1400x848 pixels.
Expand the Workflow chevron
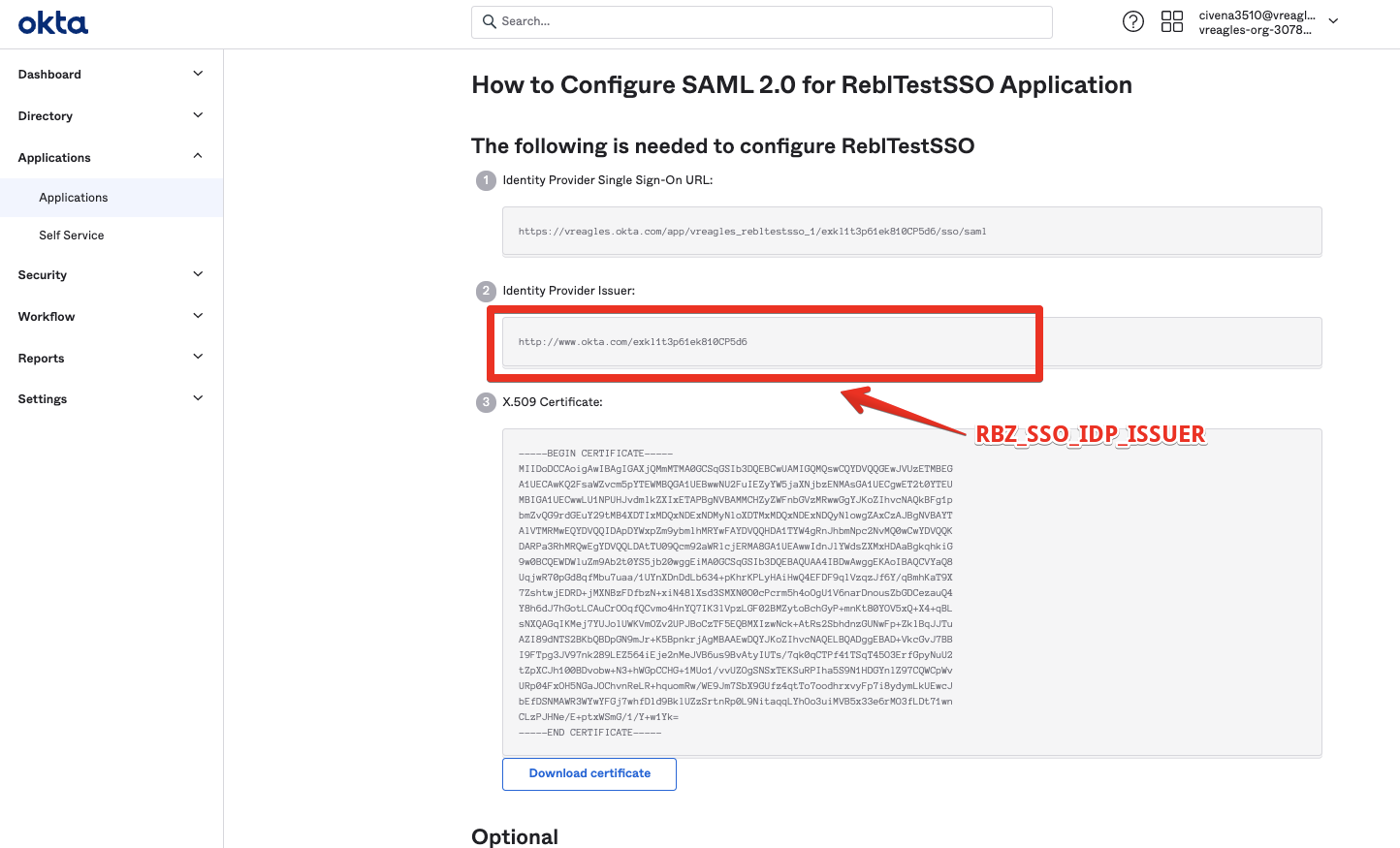[x=198, y=316]
